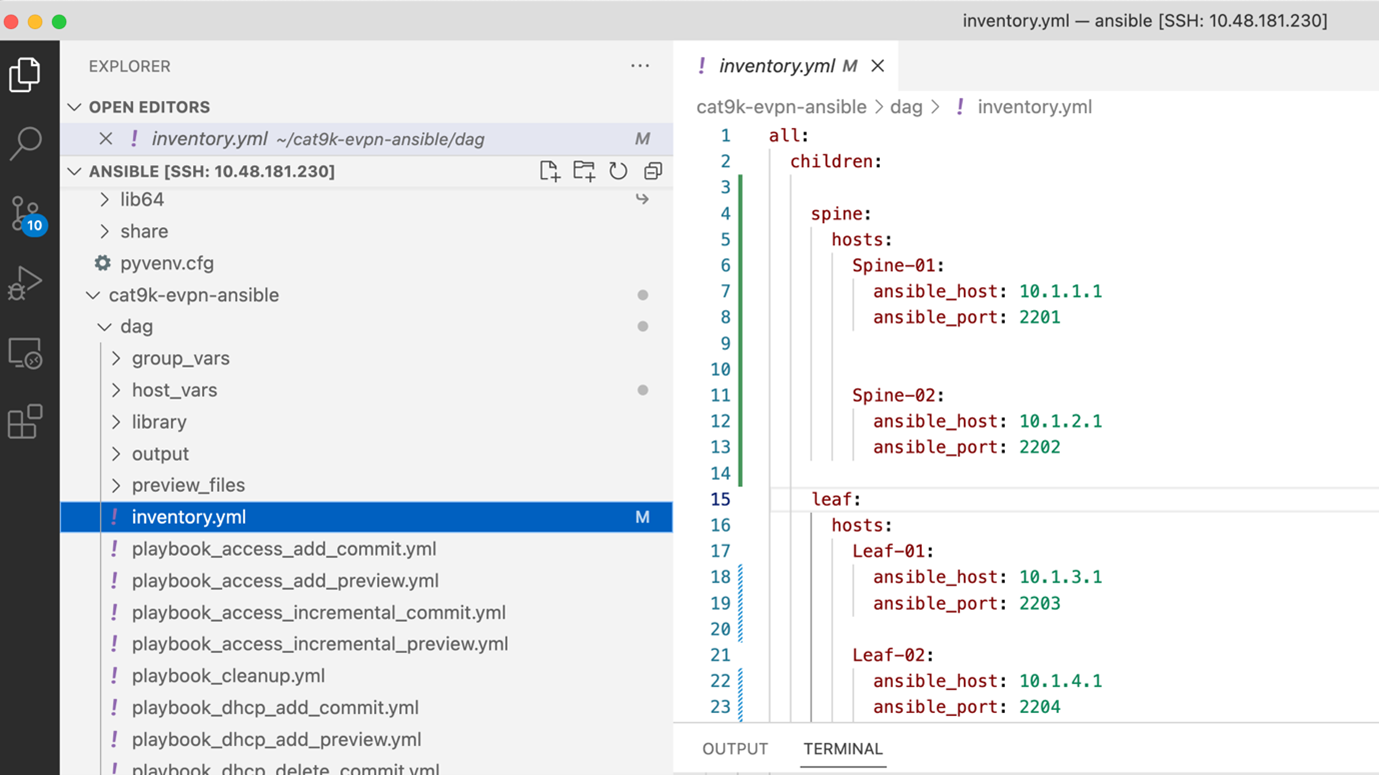This screenshot has height=775, width=1379.
Task: Open pyvenv.cfg file
Action: point(167,263)
